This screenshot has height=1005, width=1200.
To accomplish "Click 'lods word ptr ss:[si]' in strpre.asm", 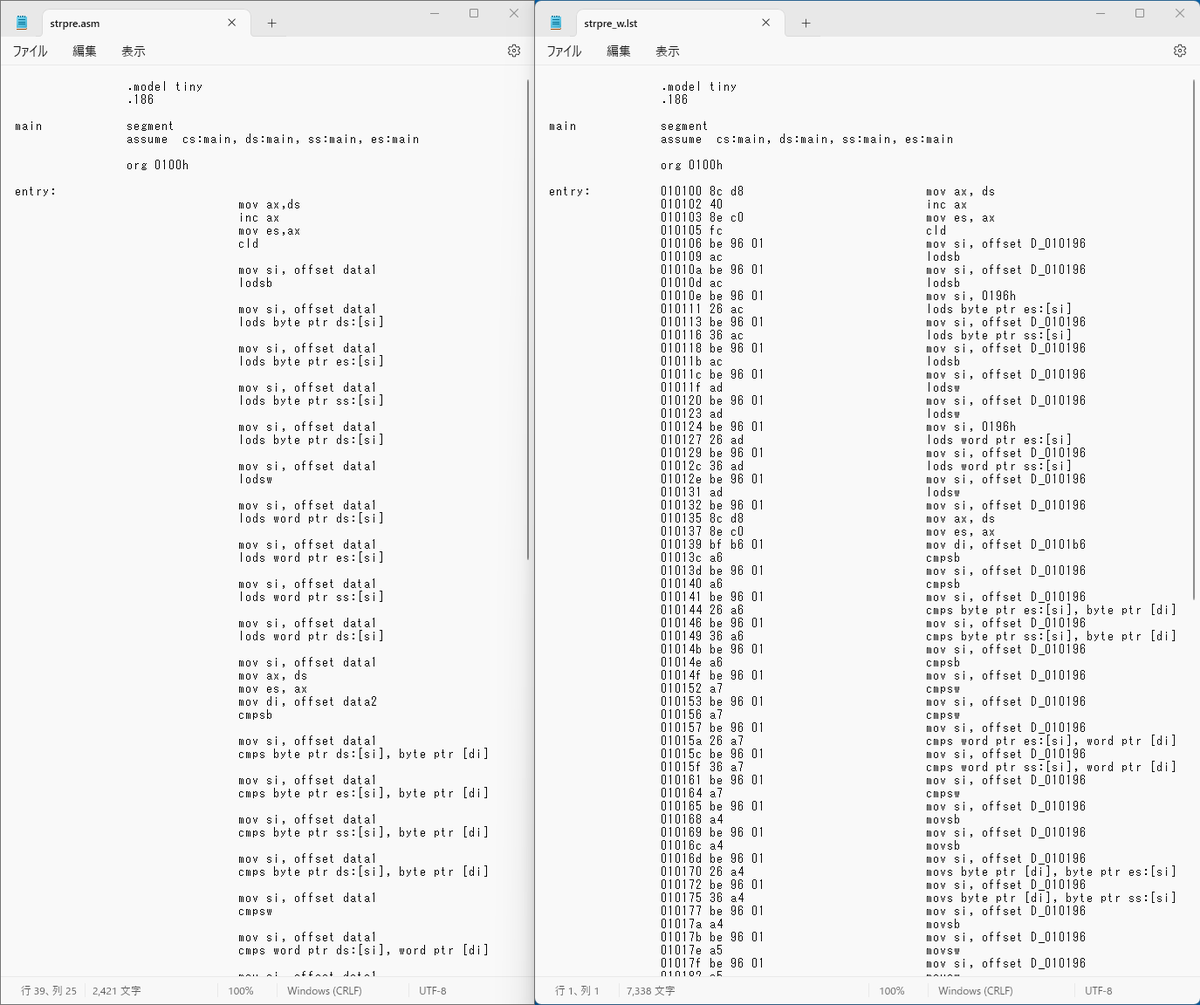I will click(311, 597).
